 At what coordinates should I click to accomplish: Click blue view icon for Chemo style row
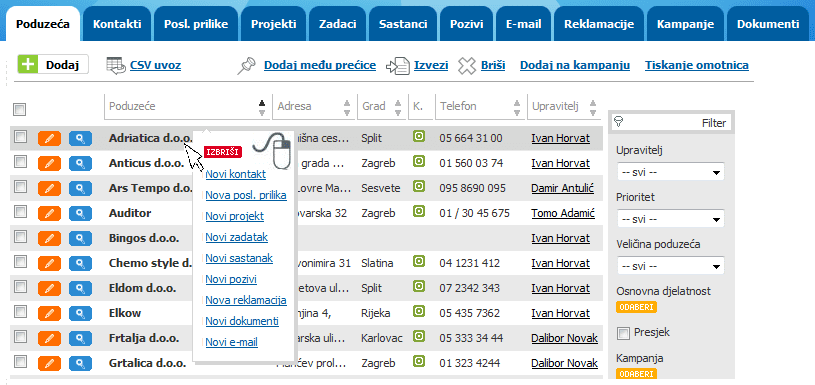coord(80,263)
